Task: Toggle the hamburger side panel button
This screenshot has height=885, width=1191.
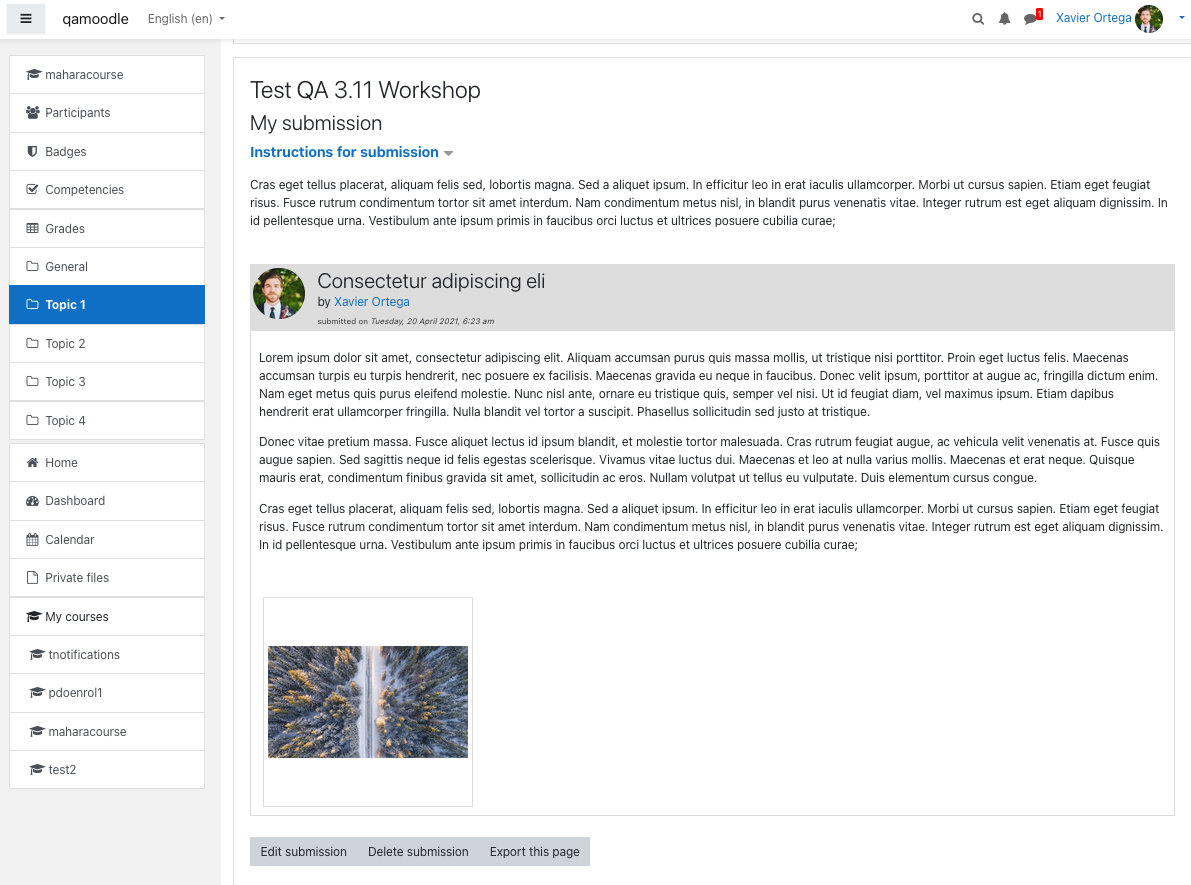Action: pyautogui.click(x=26, y=19)
